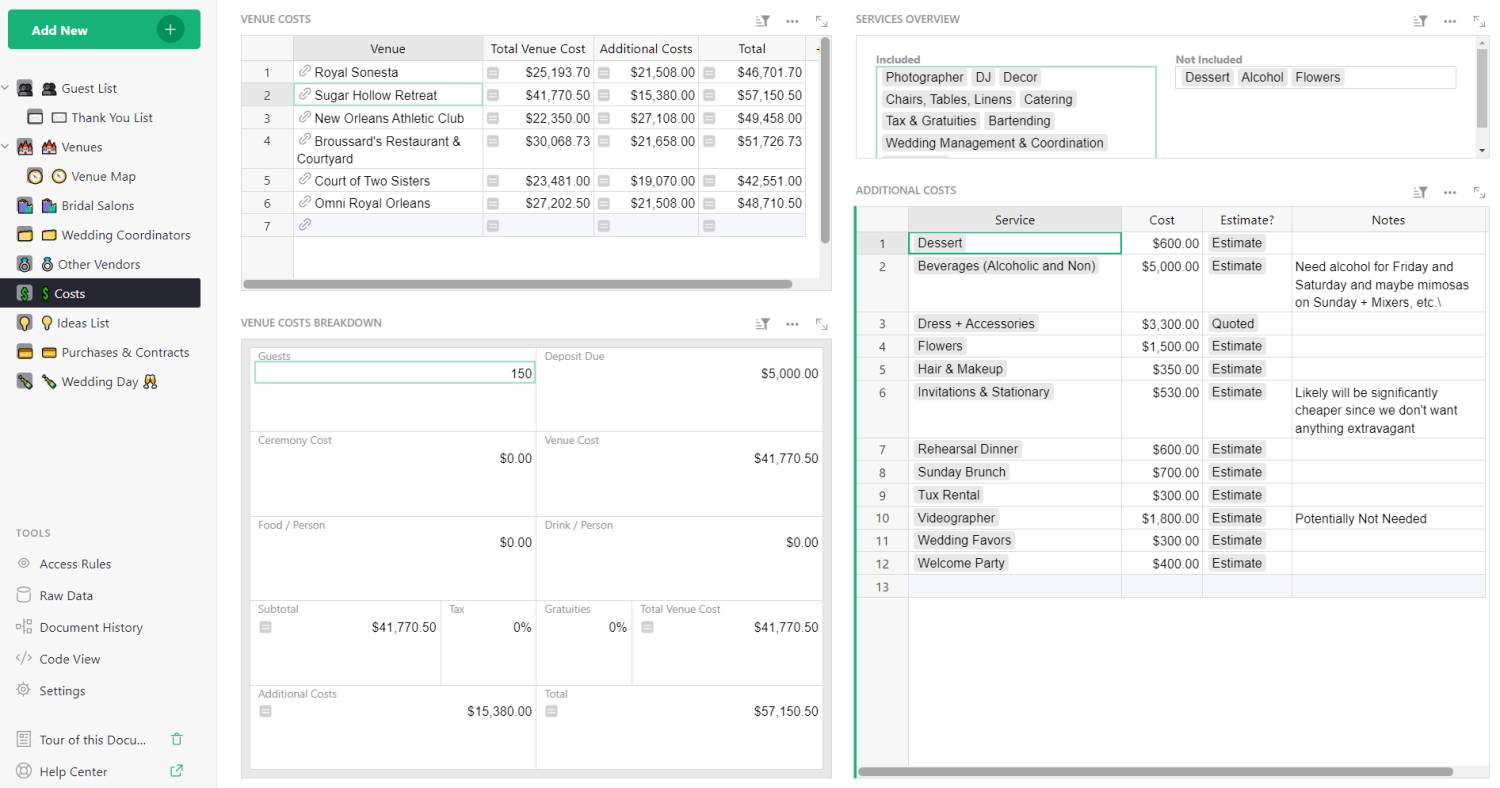Click the Guests field showing 150
The width and height of the screenshot is (1500, 788).
point(395,373)
